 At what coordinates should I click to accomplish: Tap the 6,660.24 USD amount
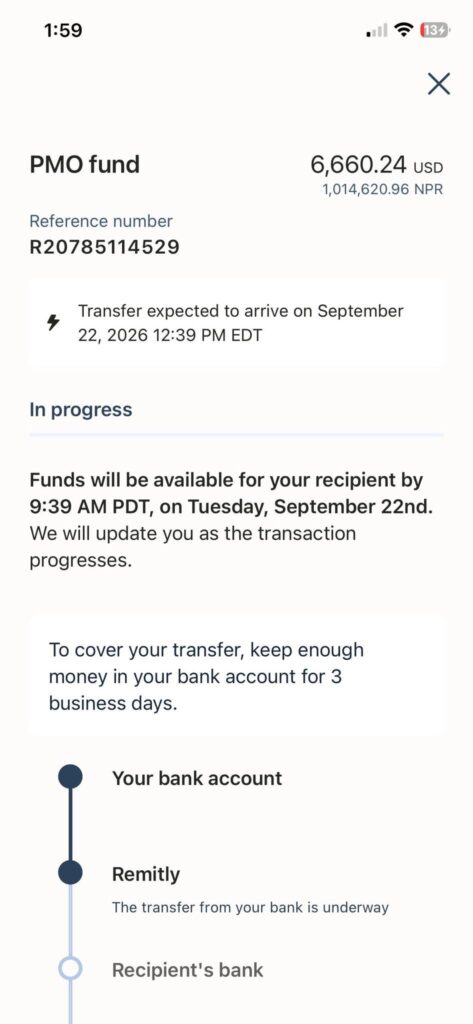click(377, 165)
